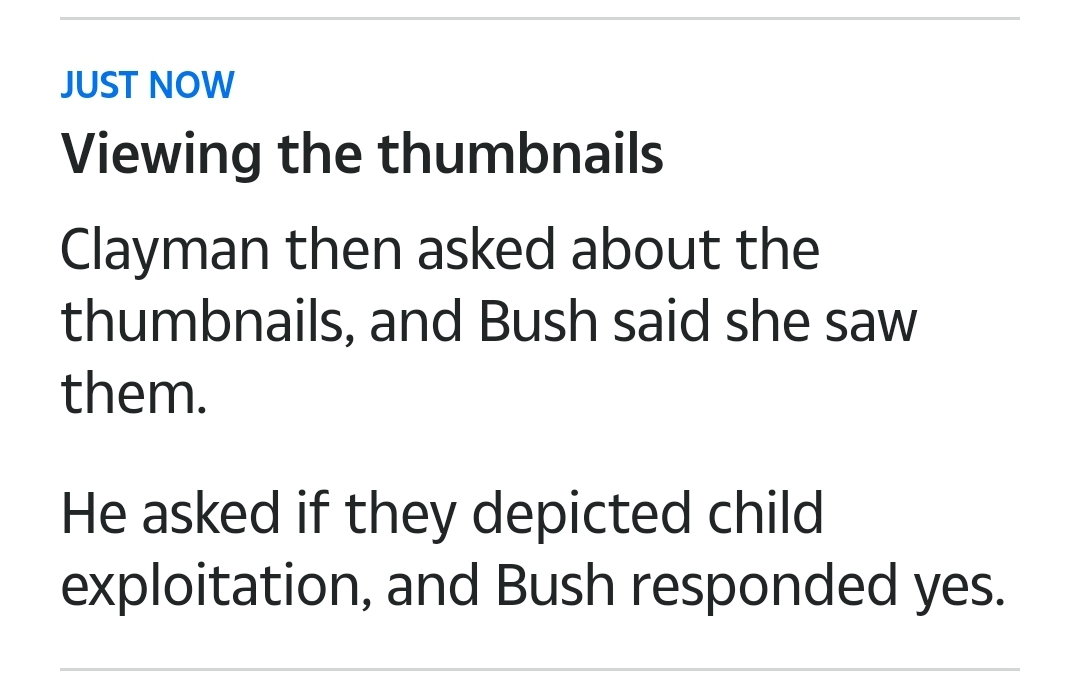Click the word 'NOW' in the blue timestamp
Screen dimensions: 1080x678
[x=191, y=85]
